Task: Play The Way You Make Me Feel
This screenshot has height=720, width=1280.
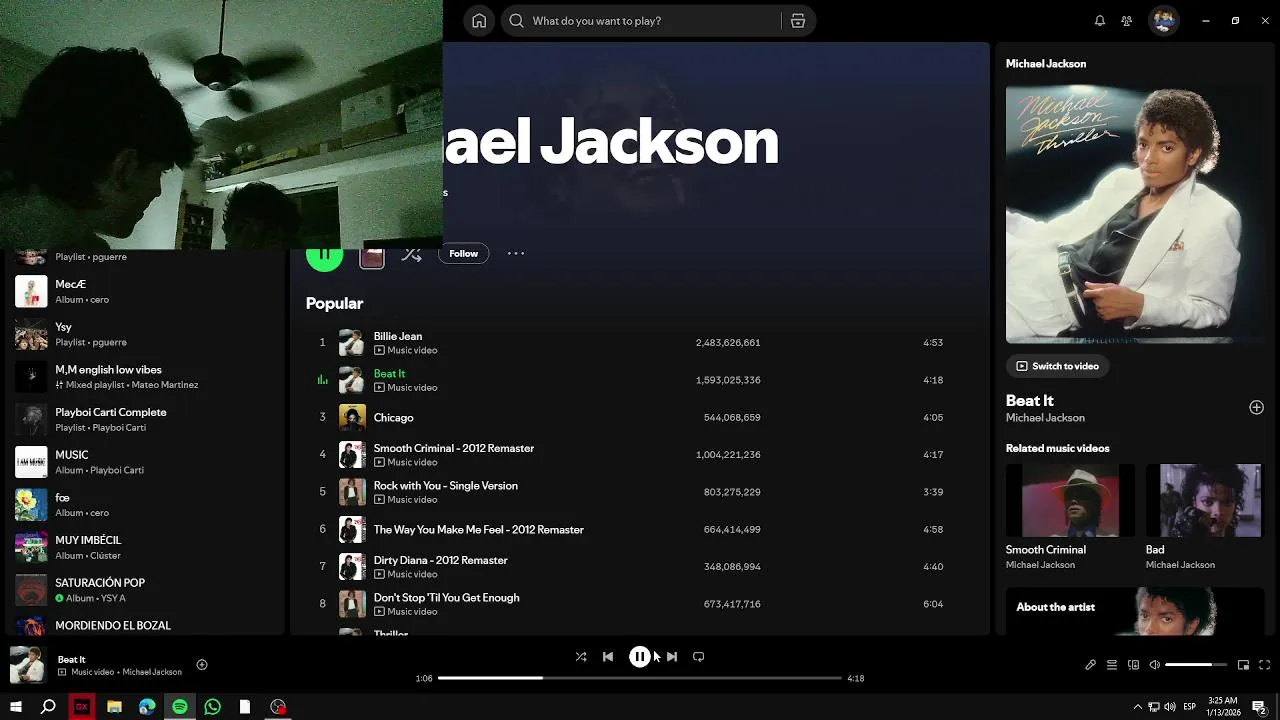Action: point(640,529)
